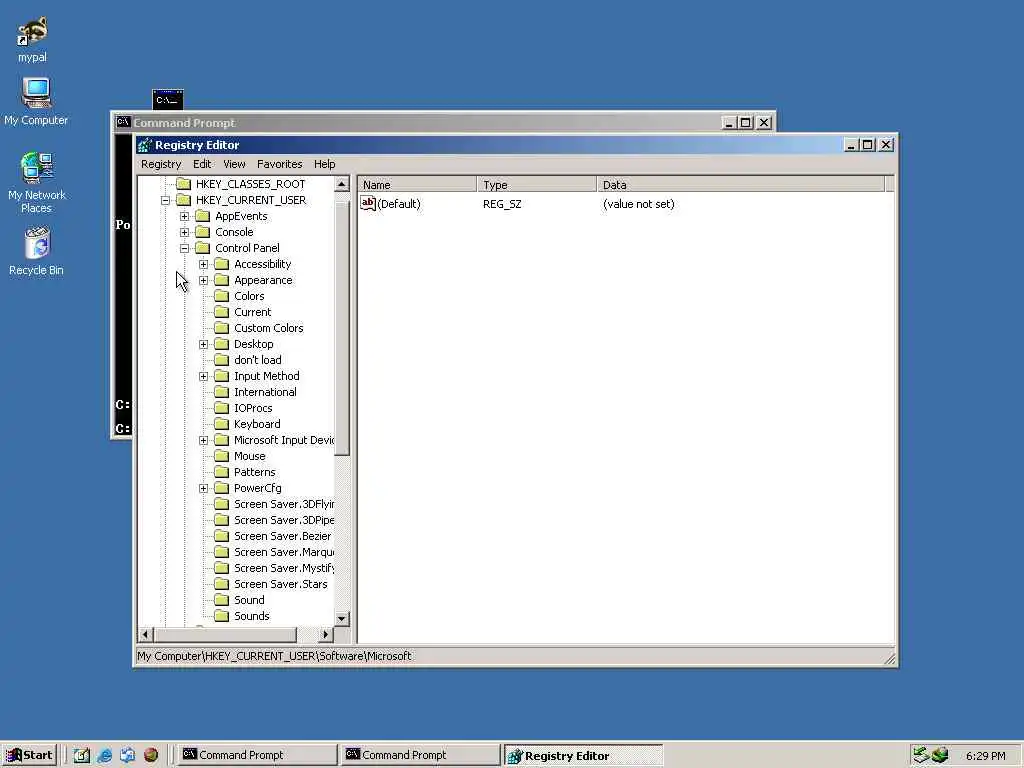The width and height of the screenshot is (1024, 768).
Task: Click the Name column header
Action: coord(417,185)
